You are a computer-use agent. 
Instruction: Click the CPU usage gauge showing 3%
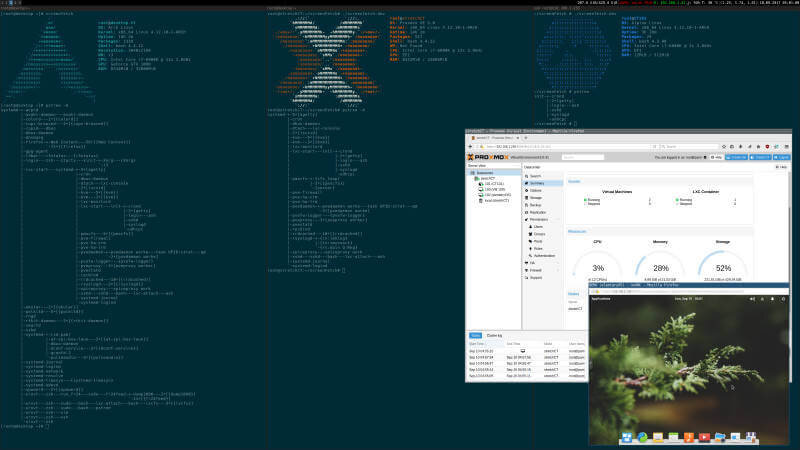point(597,265)
